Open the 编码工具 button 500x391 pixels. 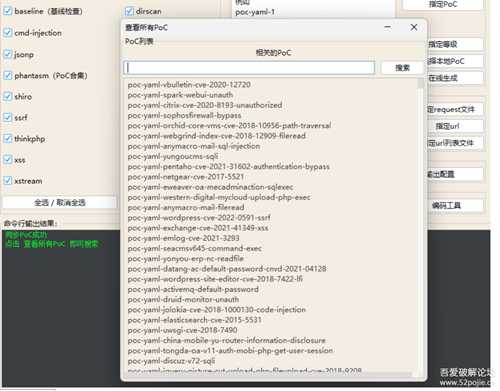pos(446,205)
